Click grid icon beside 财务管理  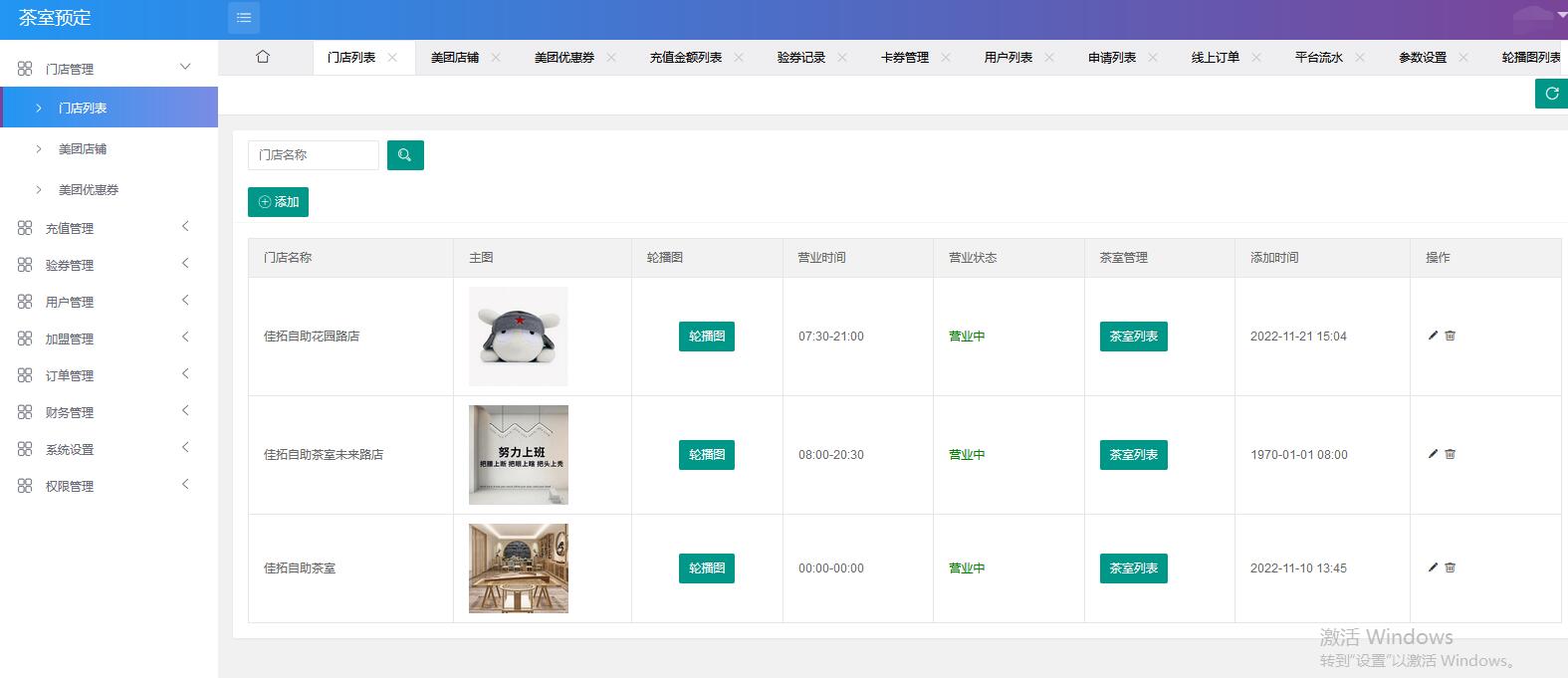(25, 412)
